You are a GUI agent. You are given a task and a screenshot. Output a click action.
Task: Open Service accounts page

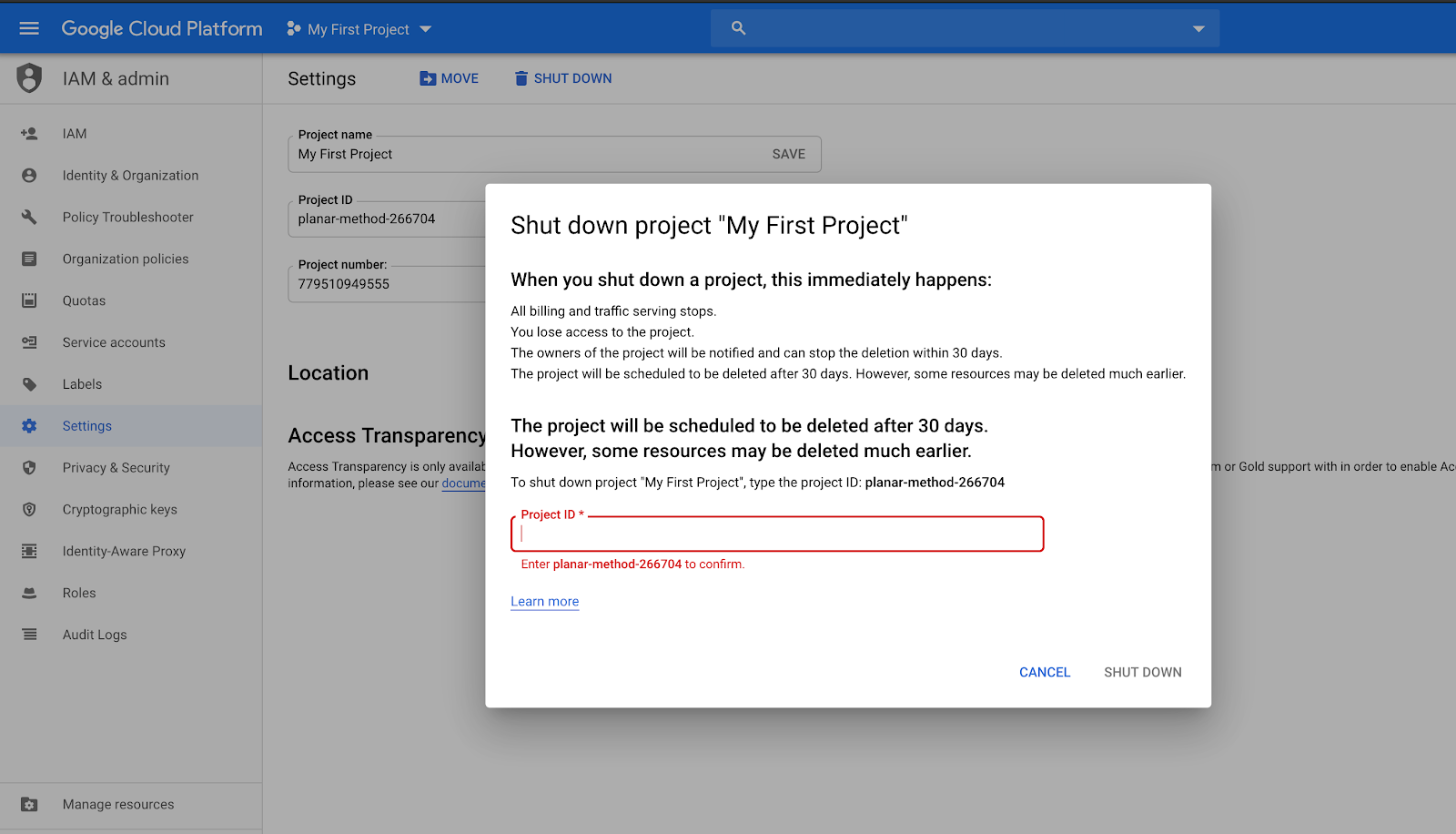tap(131, 342)
